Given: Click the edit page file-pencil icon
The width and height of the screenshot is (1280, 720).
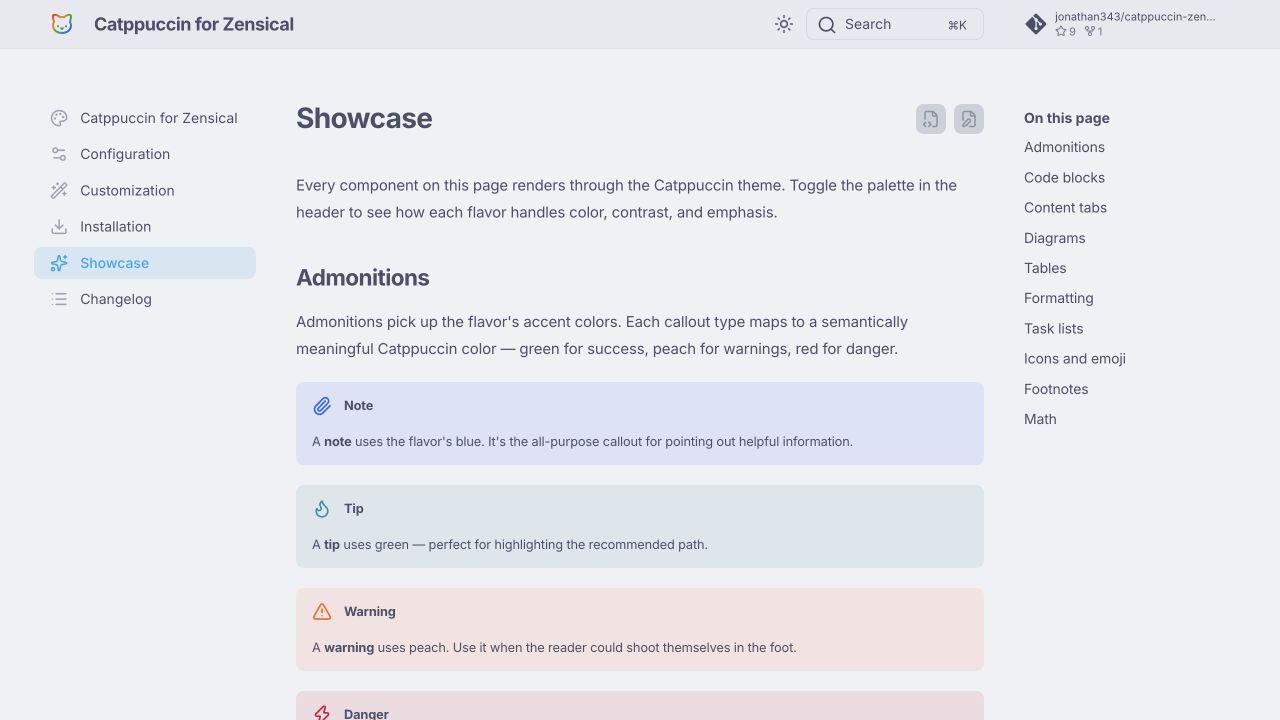Looking at the screenshot, I should coord(969,119).
